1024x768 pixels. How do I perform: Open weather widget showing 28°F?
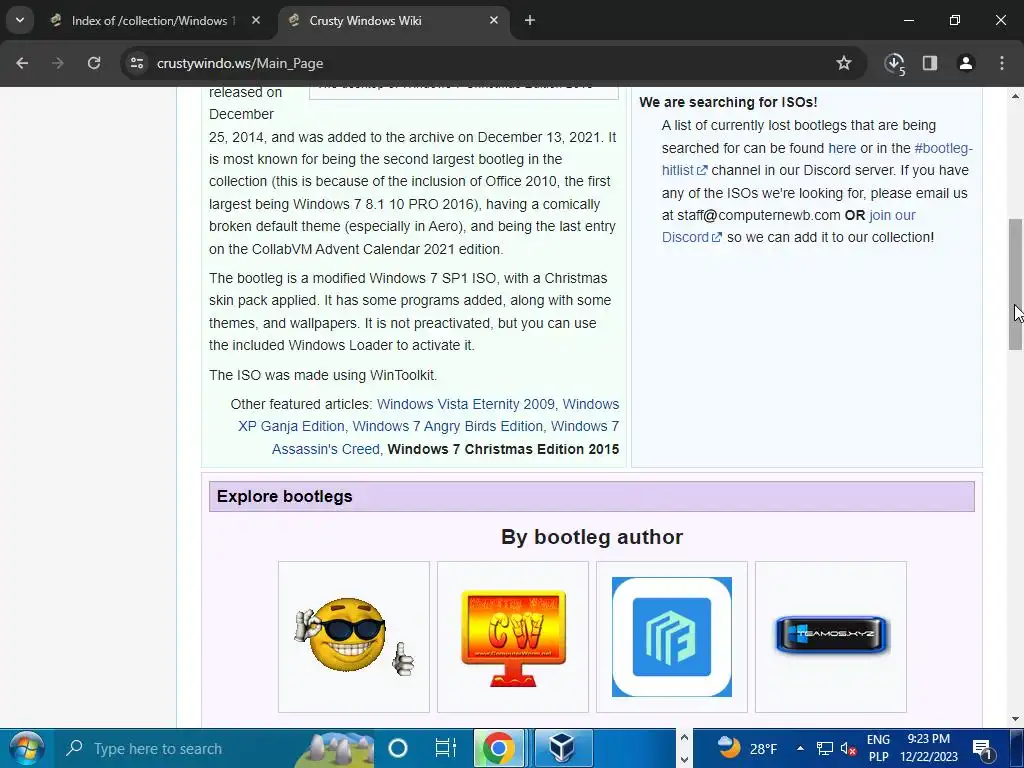[x=746, y=748]
